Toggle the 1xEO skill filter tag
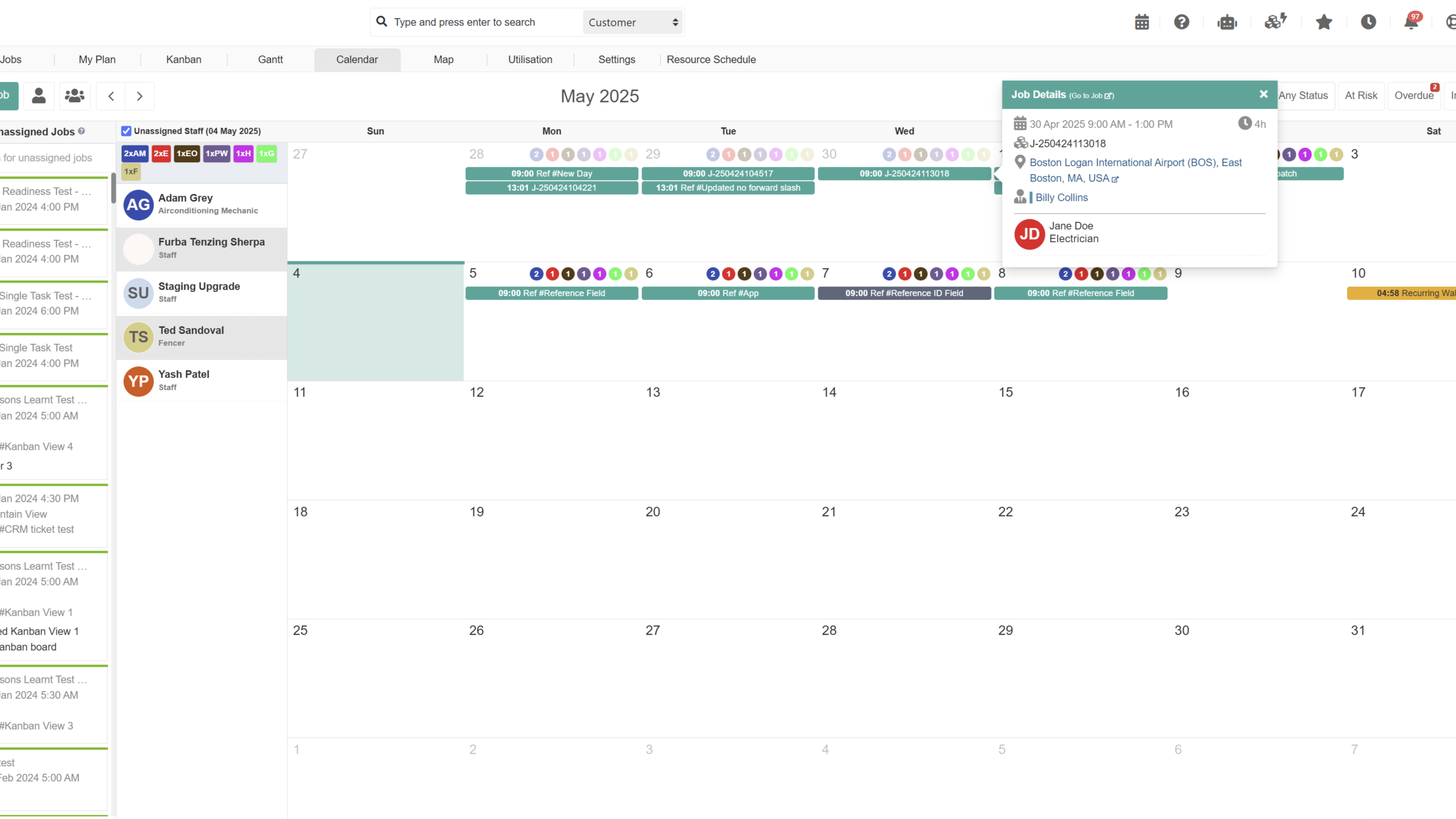 click(187, 153)
